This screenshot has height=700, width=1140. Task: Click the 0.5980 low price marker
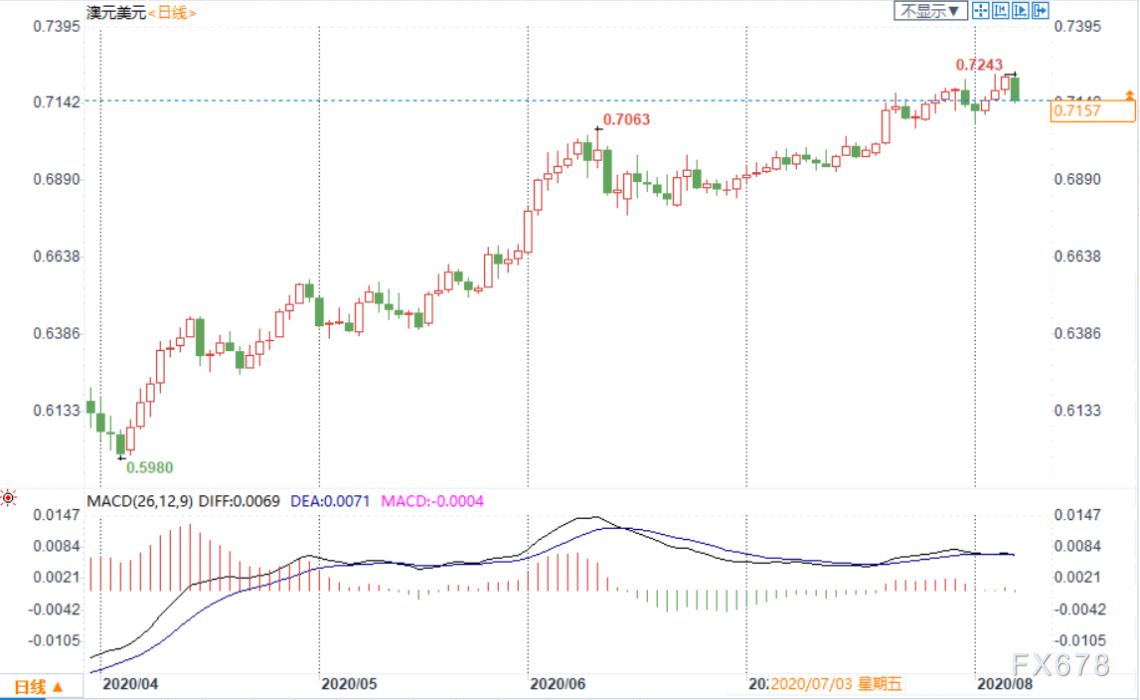[150, 467]
